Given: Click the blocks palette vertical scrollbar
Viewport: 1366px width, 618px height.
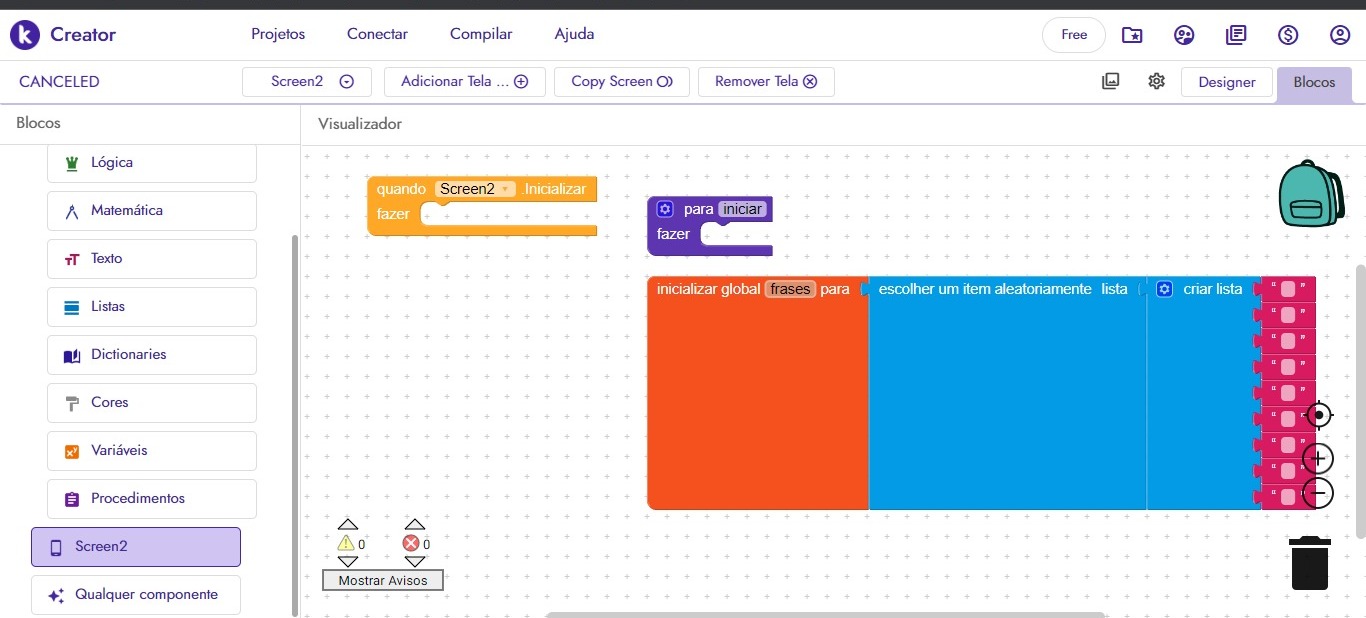Looking at the screenshot, I should (x=294, y=425).
